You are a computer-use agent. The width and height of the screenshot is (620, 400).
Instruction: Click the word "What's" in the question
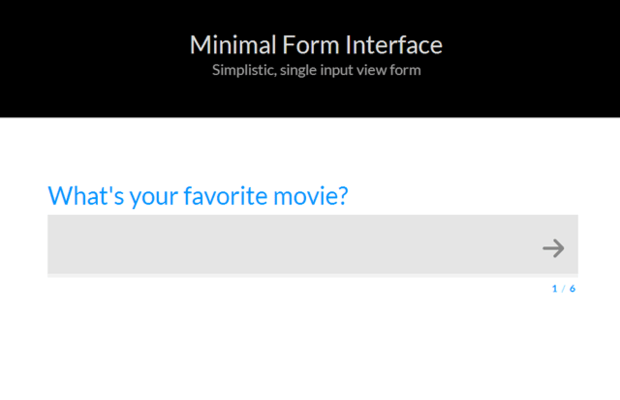[86, 196]
